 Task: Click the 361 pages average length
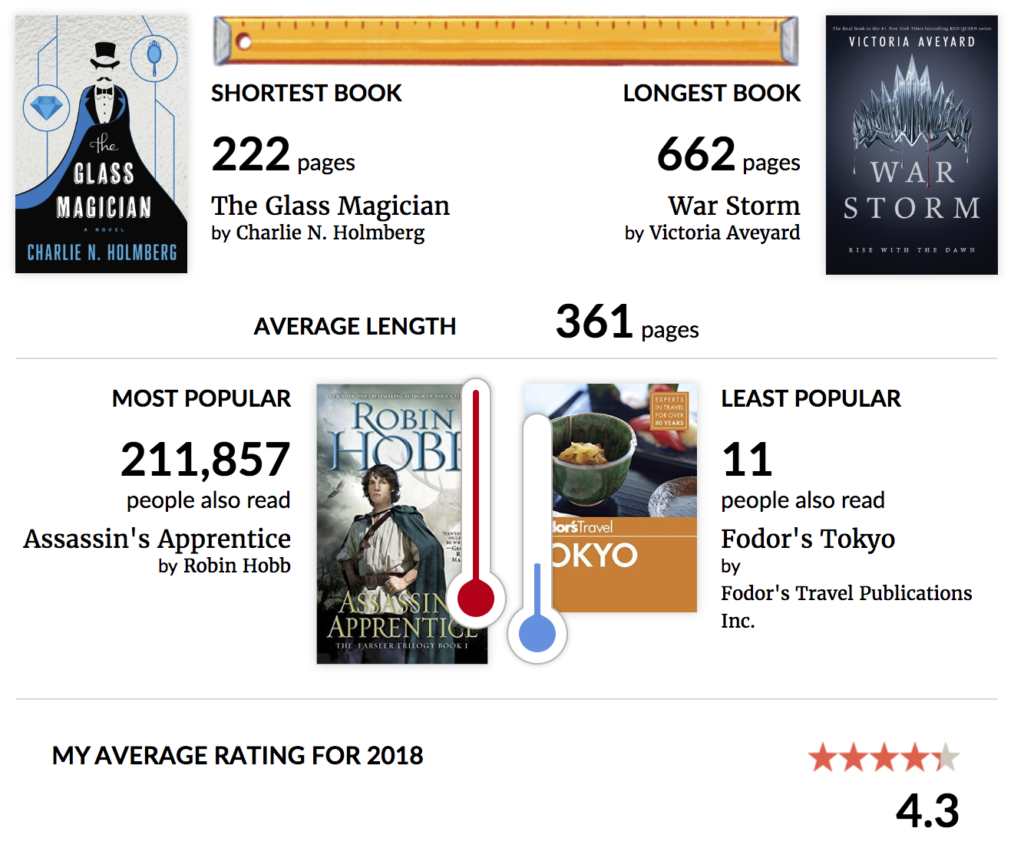[627, 322]
